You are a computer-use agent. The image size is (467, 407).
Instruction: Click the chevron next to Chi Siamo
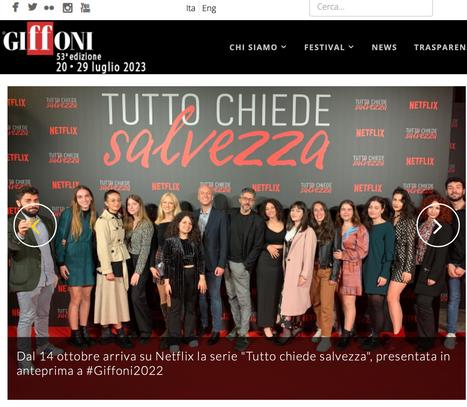click(x=284, y=47)
